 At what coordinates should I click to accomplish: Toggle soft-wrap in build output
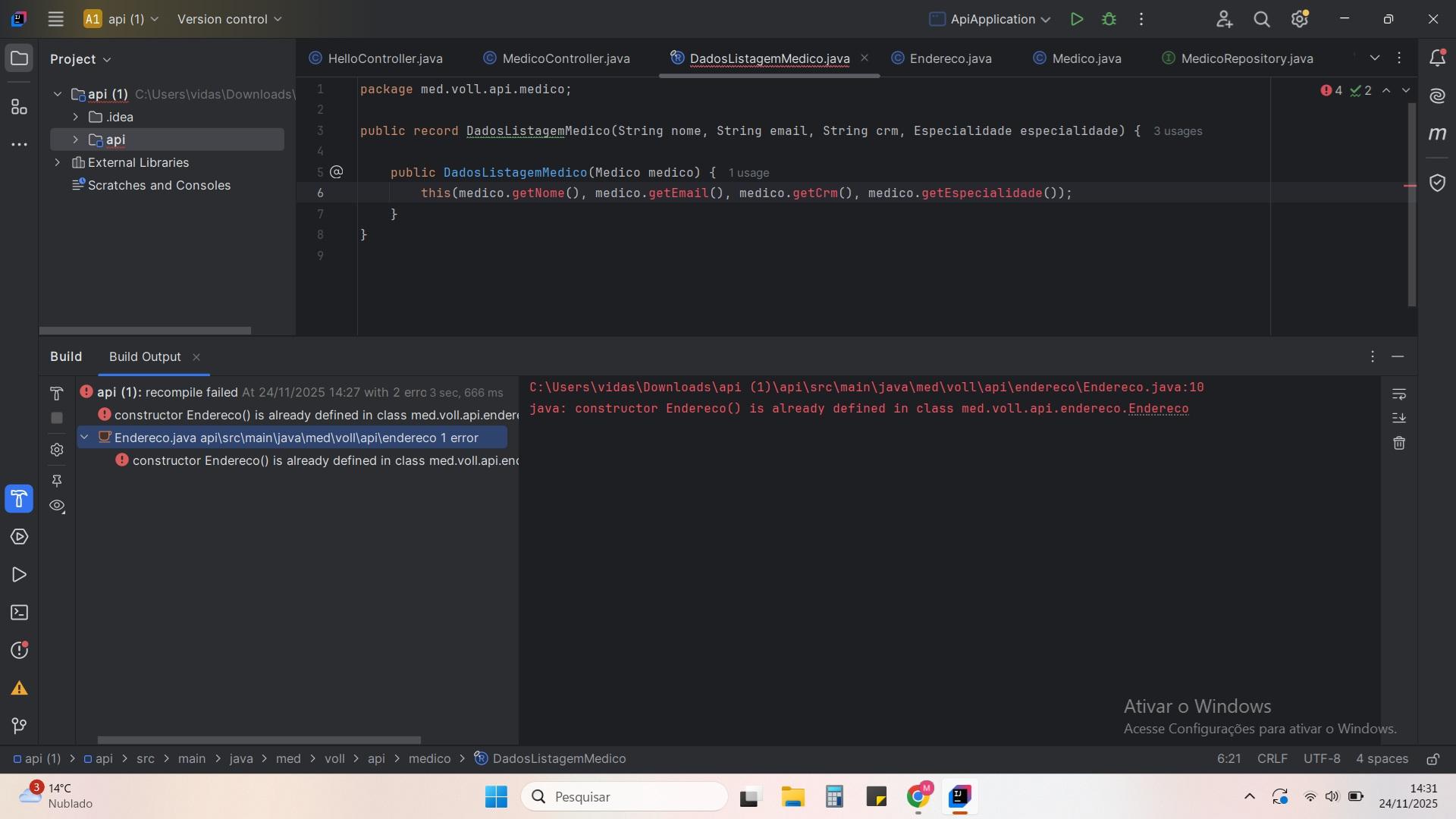1399,394
